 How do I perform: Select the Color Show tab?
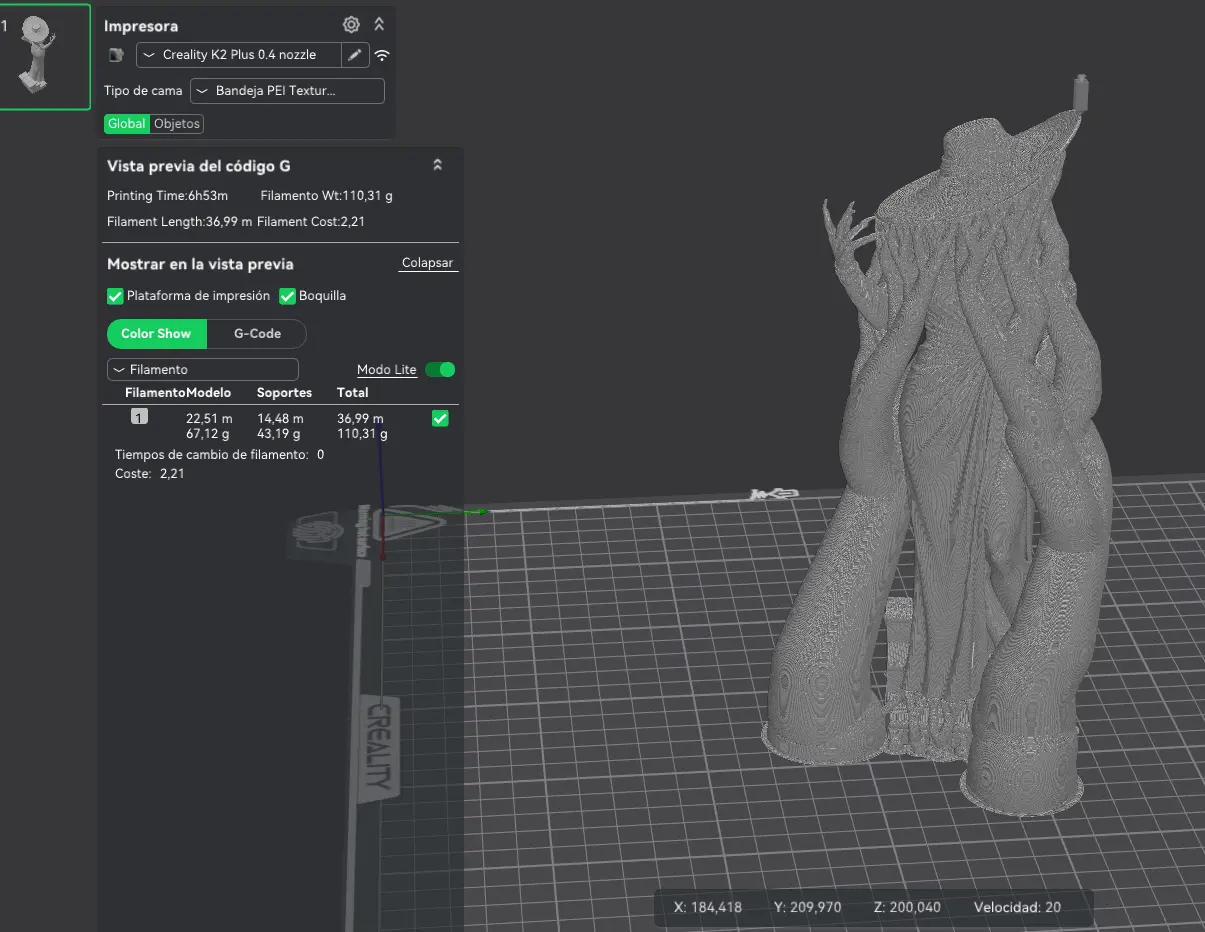[x=156, y=334]
